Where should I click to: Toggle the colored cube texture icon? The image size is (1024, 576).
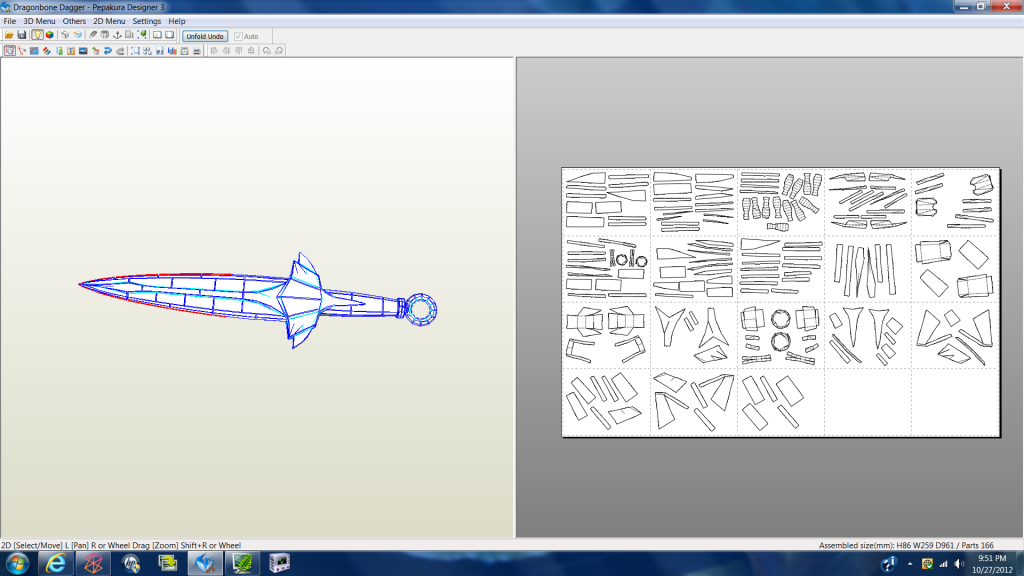50,35
